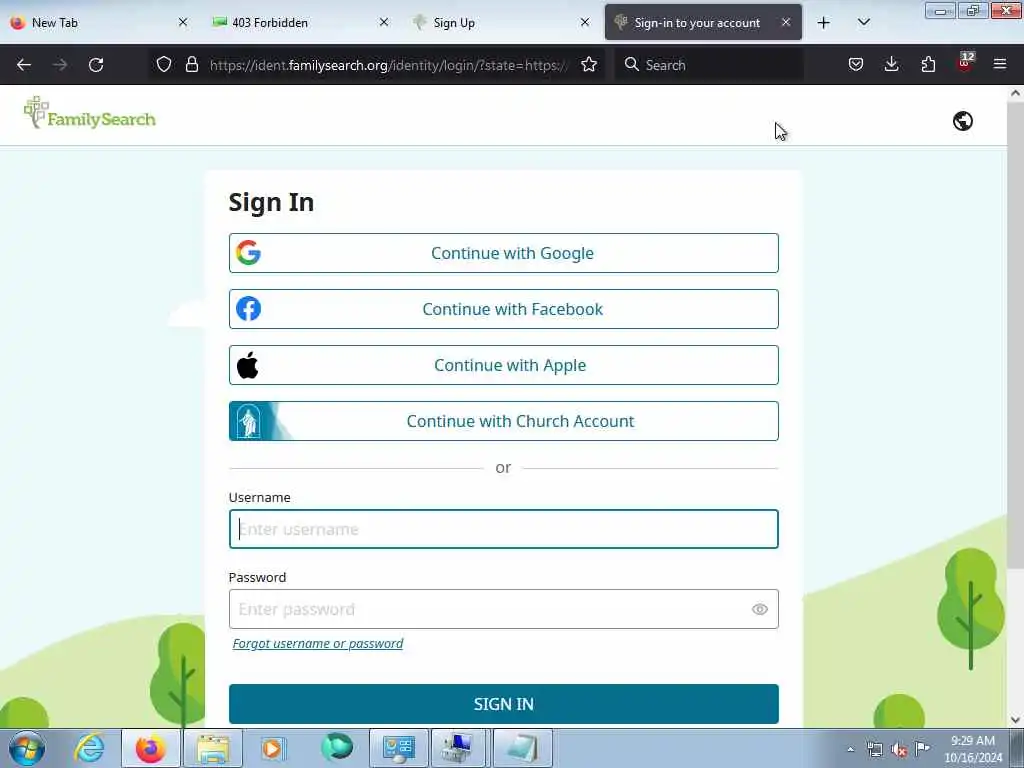This screenshot has width=1024, height=768.
Task: Go back with the browser back arrow
Action: (24, 65)
